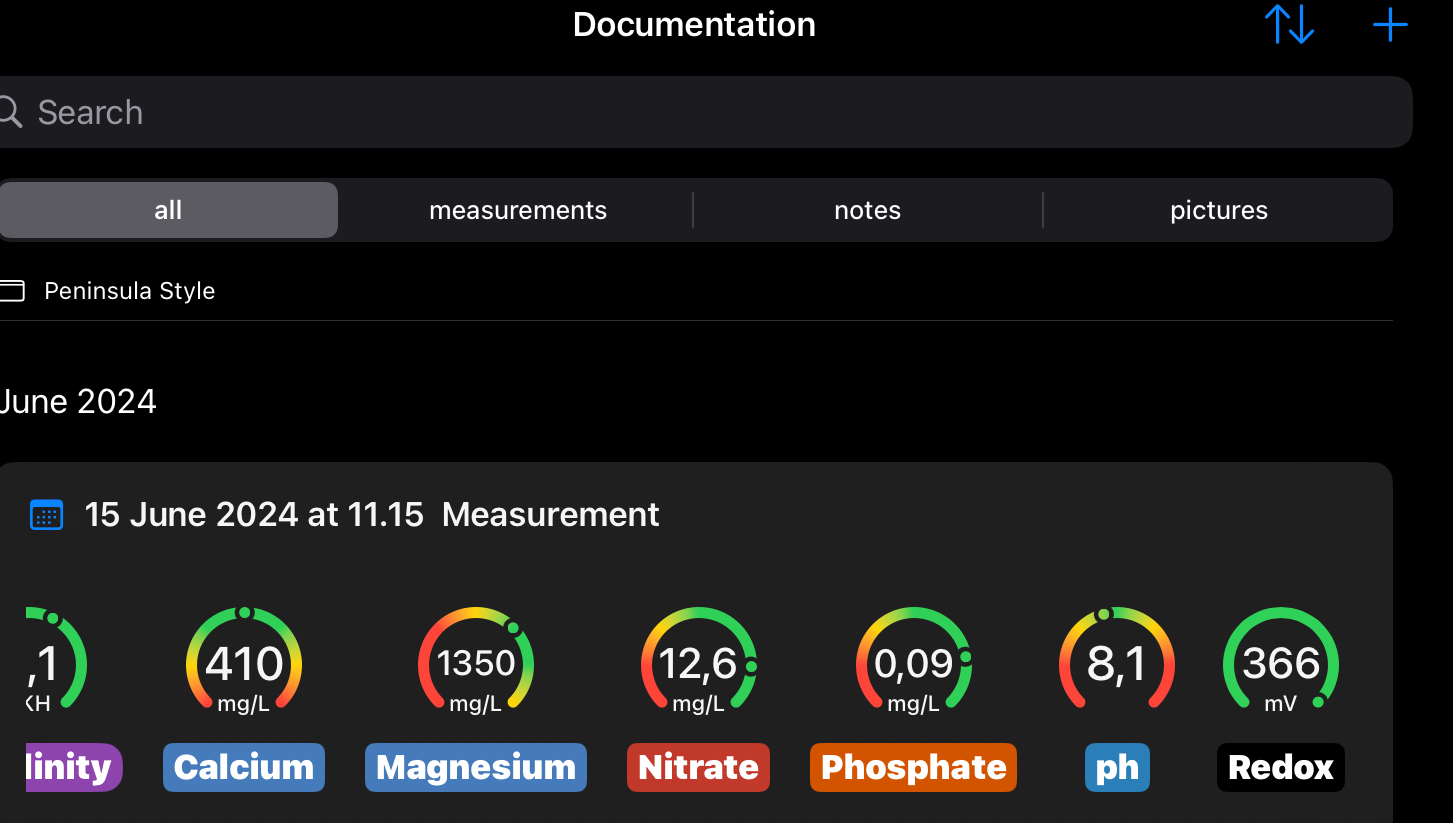Show only notes entries

[x=867, y=210]
